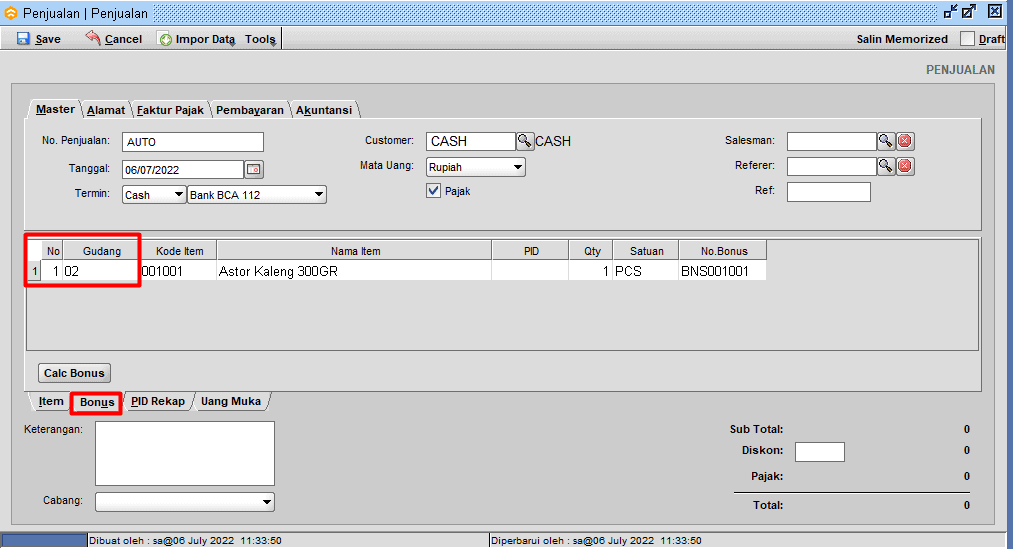
Task: Search Referer with magnifier icon
Action: pyautogui.click(x=886, y=166)
